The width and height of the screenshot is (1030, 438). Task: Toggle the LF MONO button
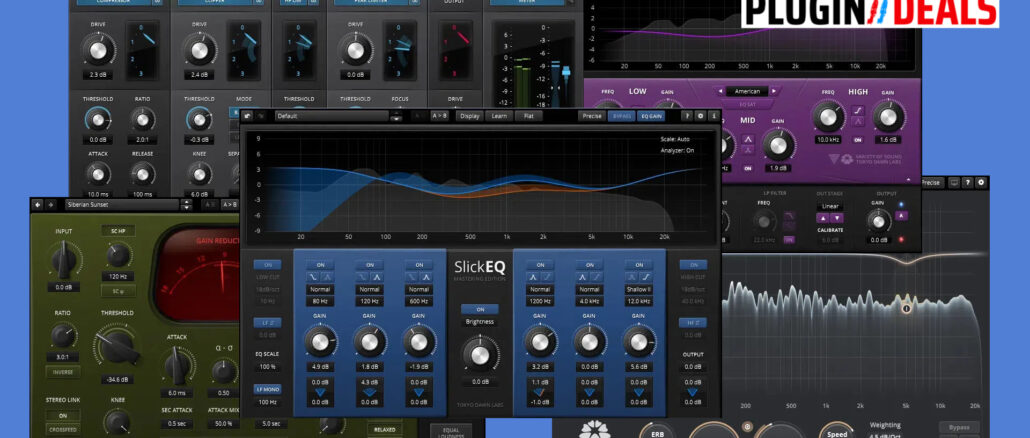[267, 389]
